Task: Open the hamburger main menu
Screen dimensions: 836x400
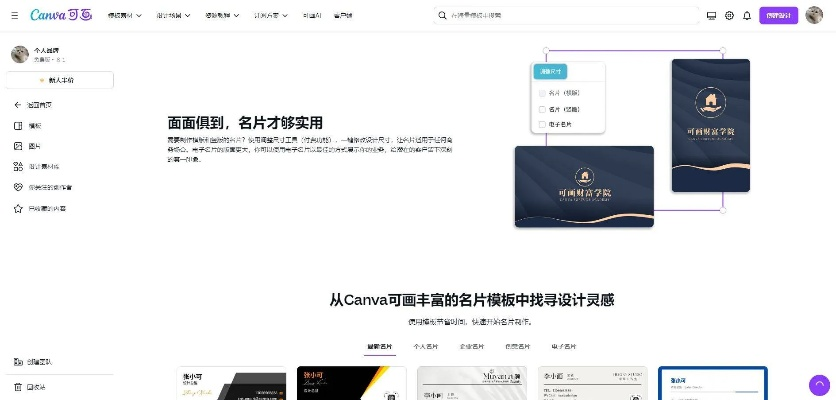Action: coord(17,16)
